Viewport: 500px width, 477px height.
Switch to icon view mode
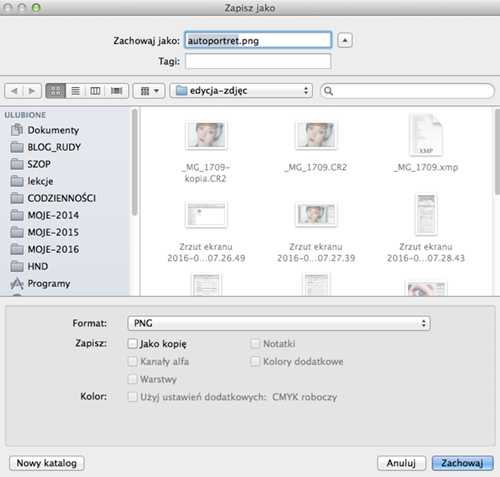pos(56,91)
